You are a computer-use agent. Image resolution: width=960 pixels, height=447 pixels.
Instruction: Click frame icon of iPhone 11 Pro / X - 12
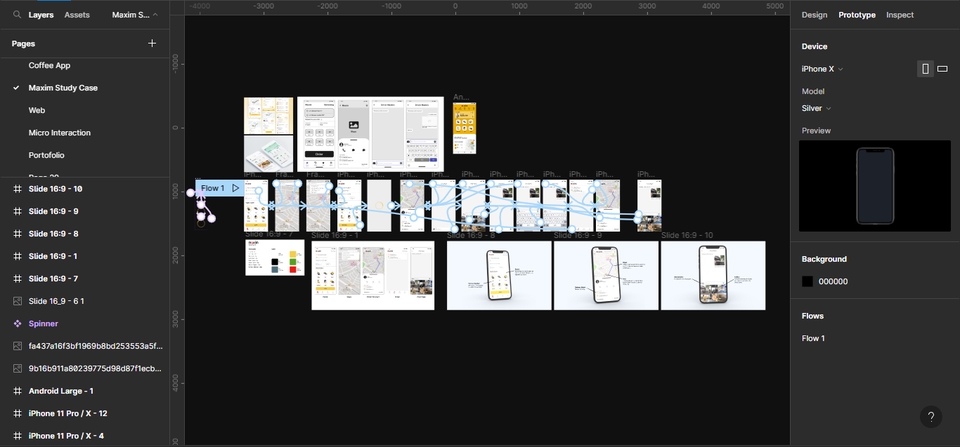pos(17,413)
